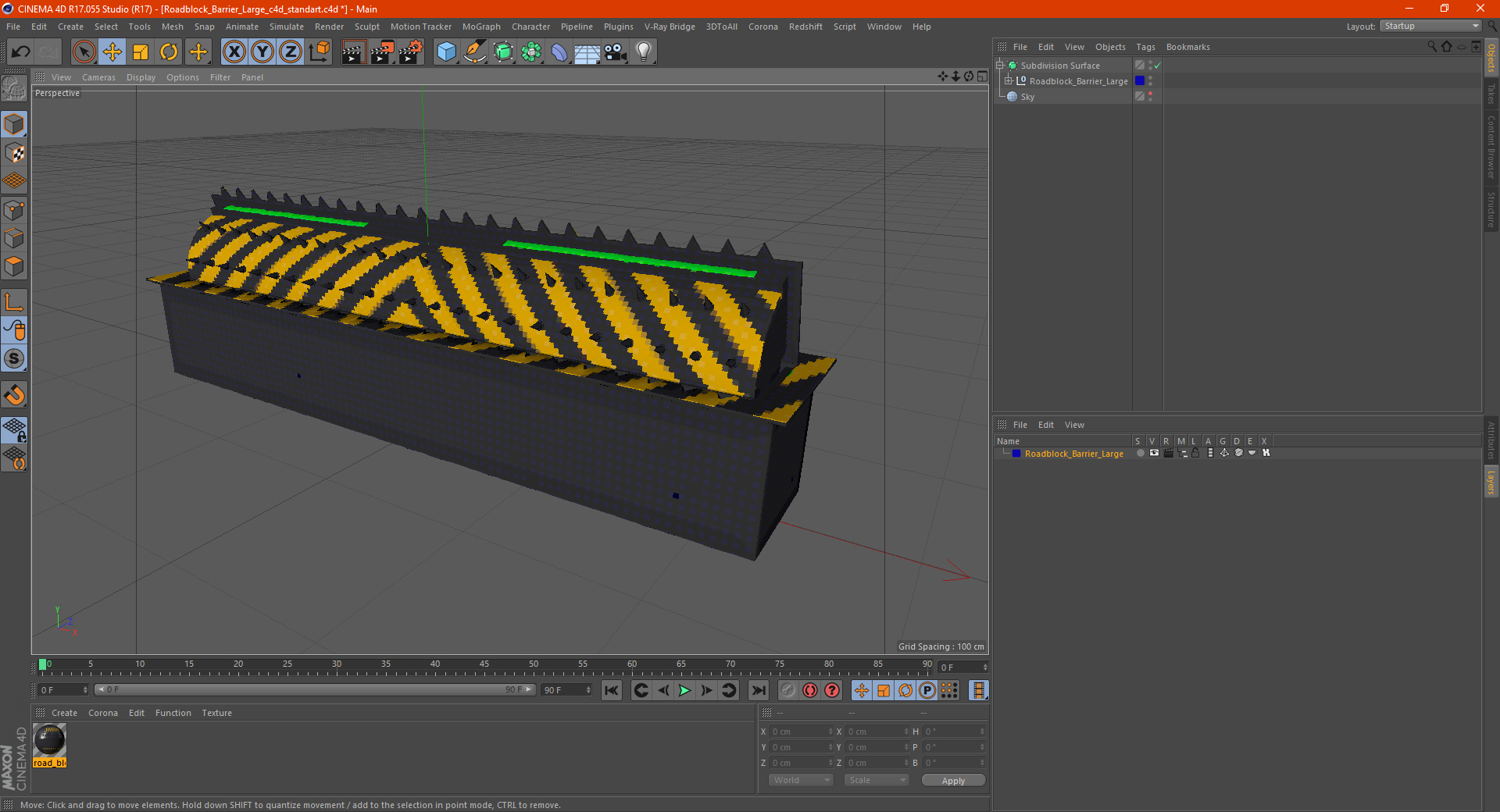
Task: Toggle View visibility eye for Roadblock_Barrier_Large layer
Action: (1154, 454)
